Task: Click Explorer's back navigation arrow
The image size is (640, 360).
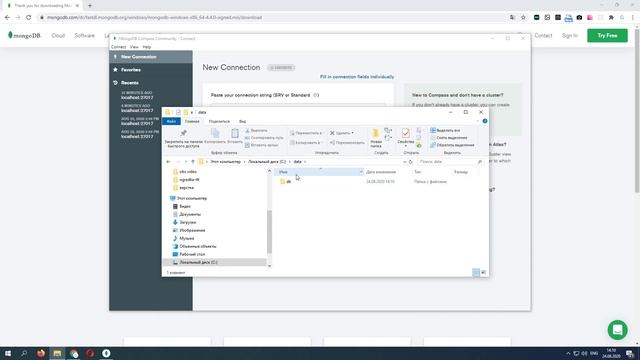Action: (168, 162)
